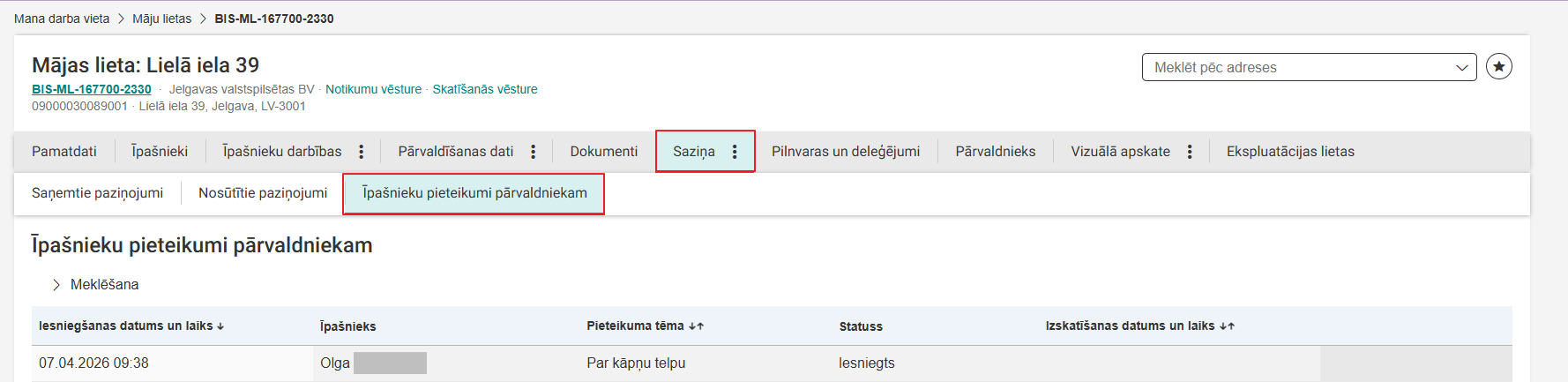The image size is (1568, 382).
Task: Open the Īpašnieki tab
Action: [x=160, y=152]
